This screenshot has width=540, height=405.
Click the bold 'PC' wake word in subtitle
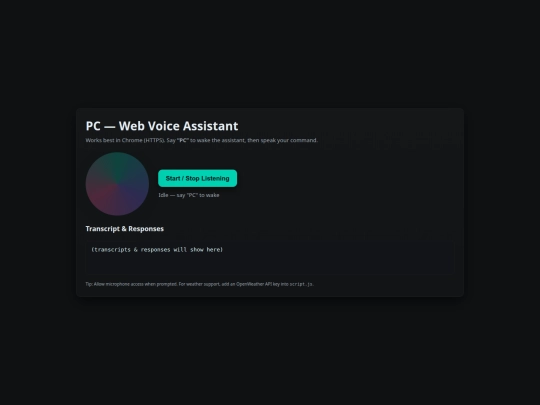click(x=183, y=140)
